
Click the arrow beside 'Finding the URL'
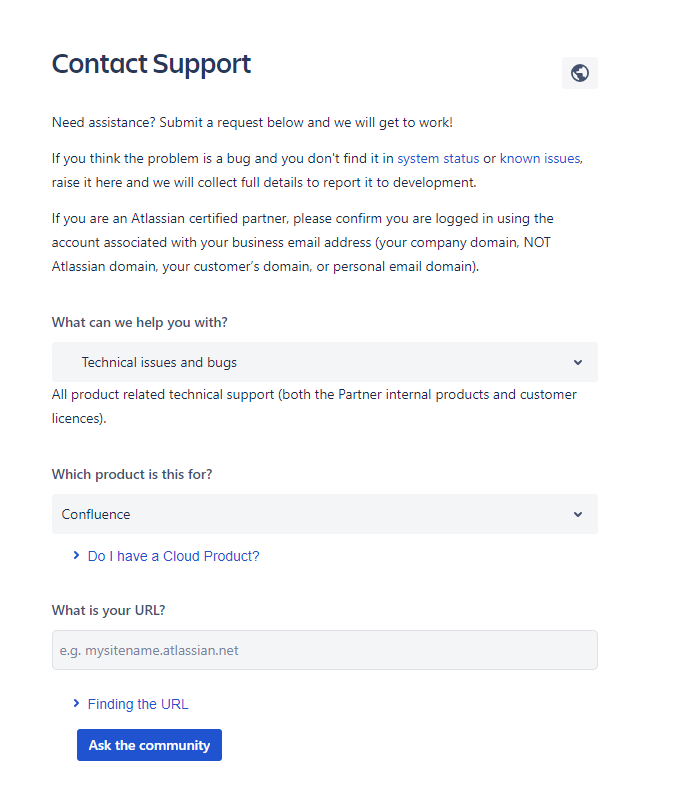[x=76, y=703]
